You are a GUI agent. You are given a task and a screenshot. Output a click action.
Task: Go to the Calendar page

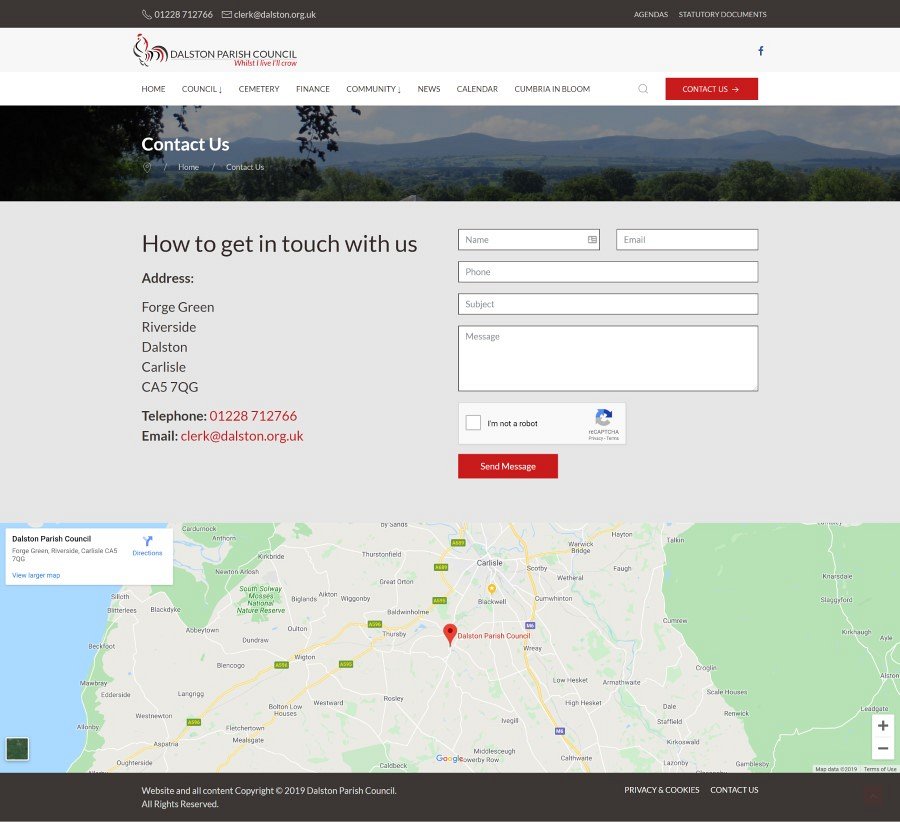[477, 89]
